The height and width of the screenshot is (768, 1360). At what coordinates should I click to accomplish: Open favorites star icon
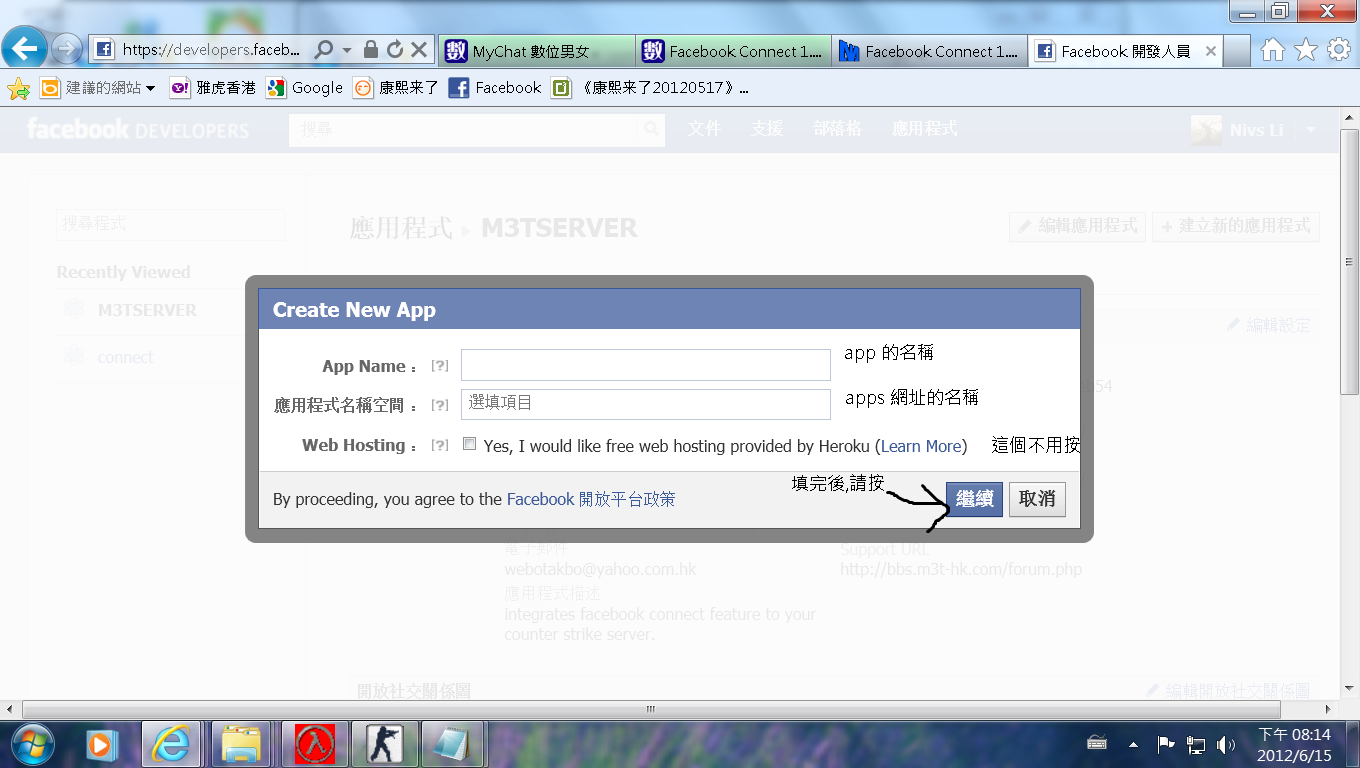point(1306,50)
